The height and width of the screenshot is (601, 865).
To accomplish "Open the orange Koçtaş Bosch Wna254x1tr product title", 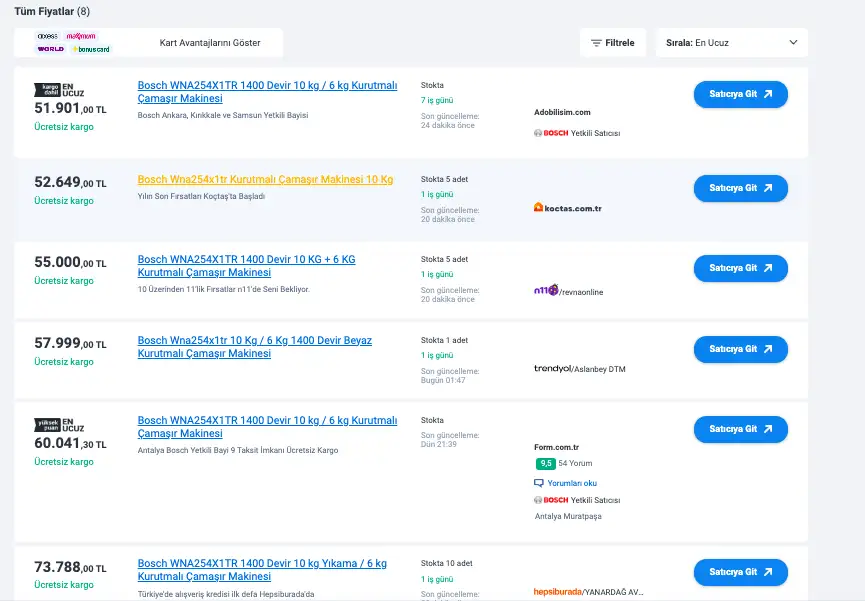I will pos(265,180).
